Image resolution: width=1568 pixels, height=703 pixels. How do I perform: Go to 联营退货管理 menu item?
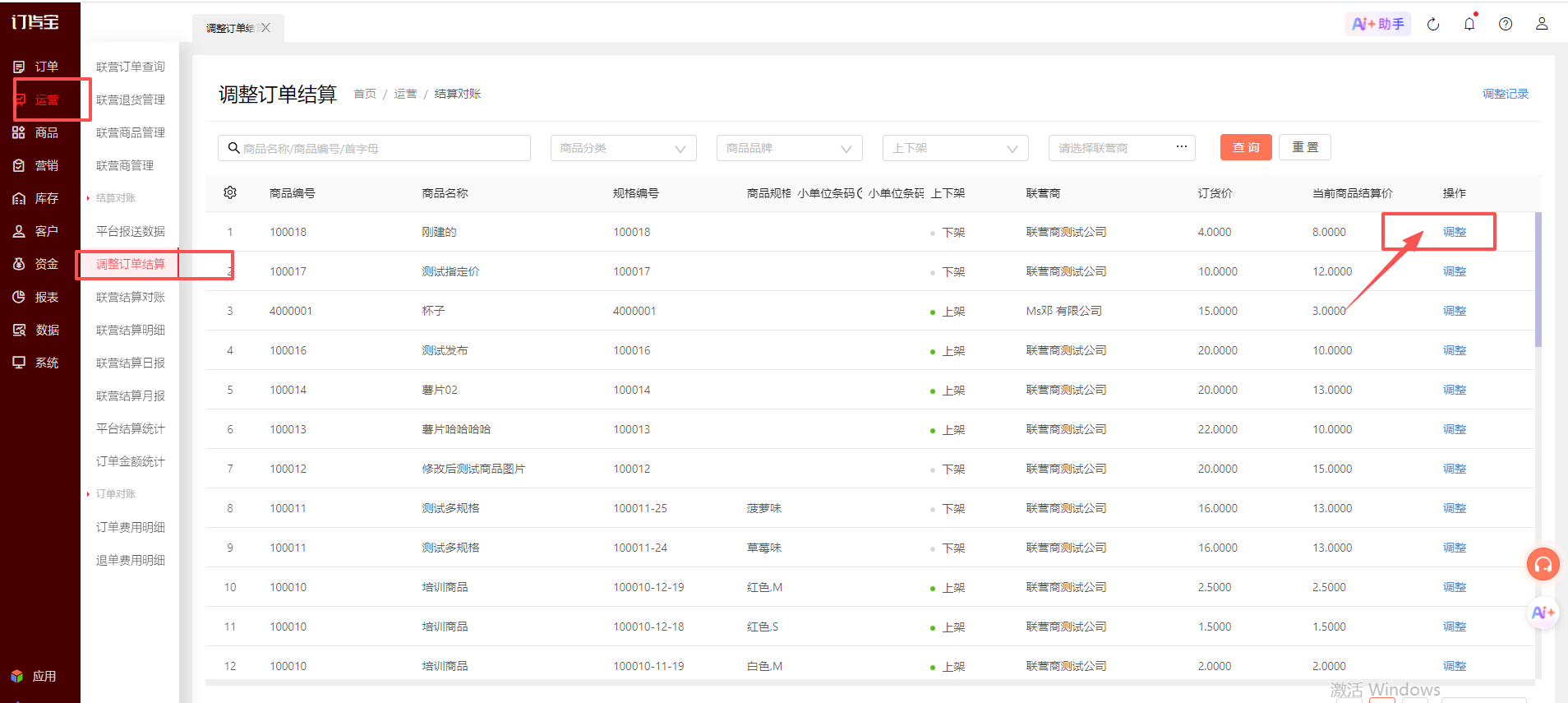pyautogui.click(x=131, y=99)
